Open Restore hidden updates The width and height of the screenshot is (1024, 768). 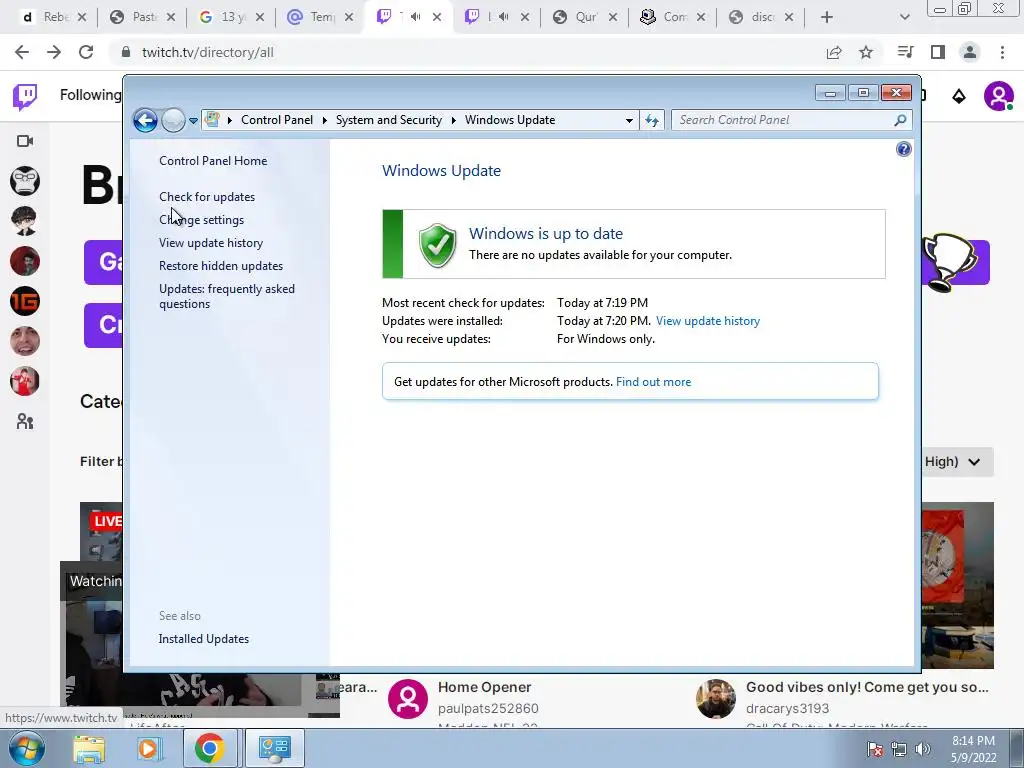(221, 266)
